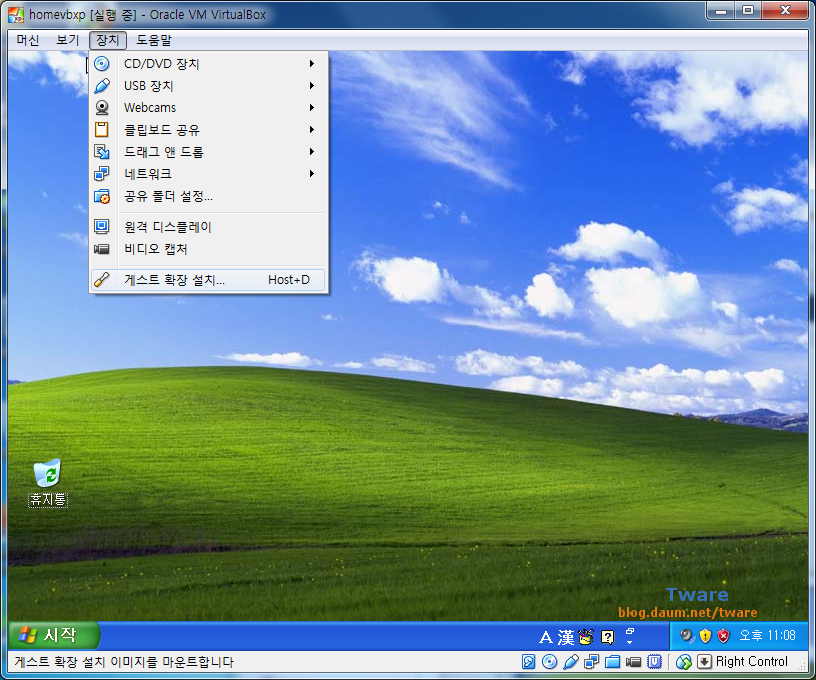816x680 pixels.
Task: Click the IME A language mode indicator
Action: coord(545,637)
